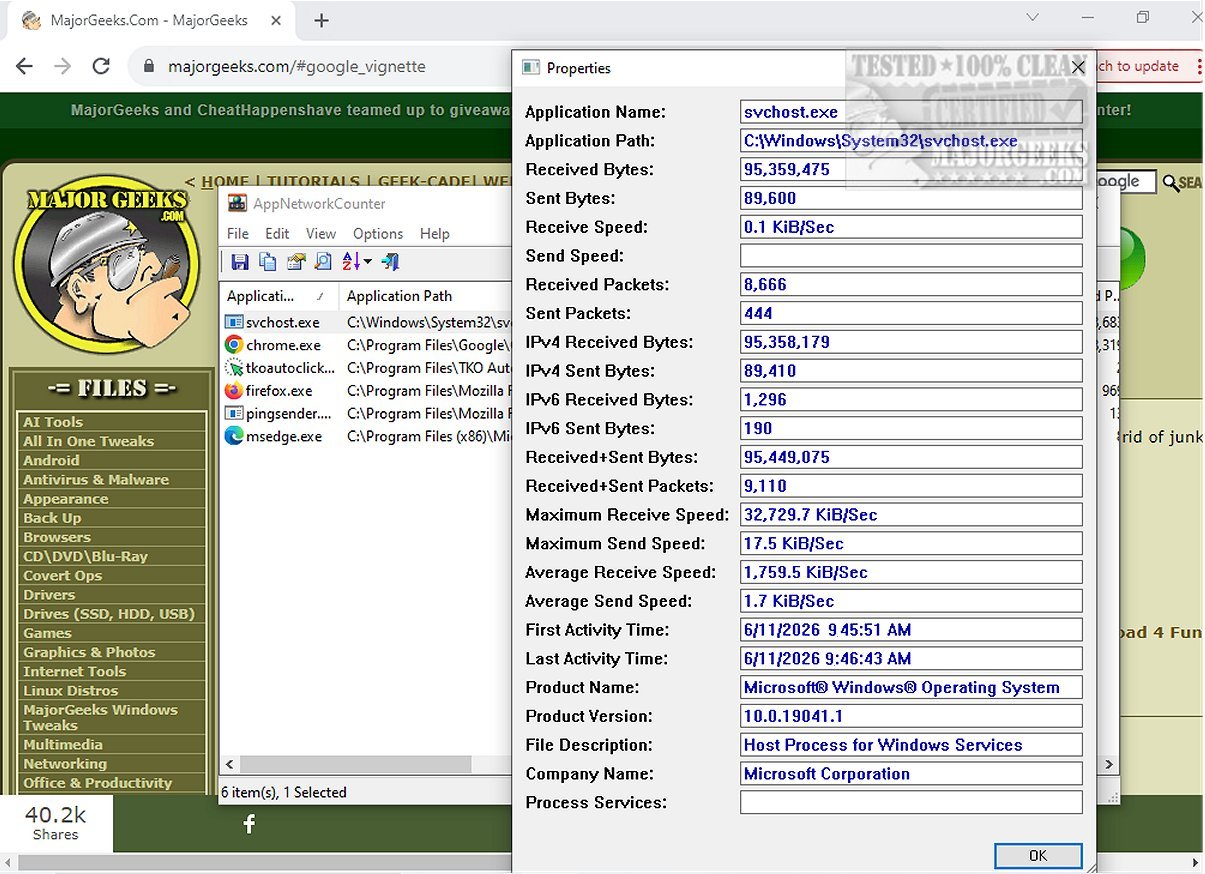Sort by the Application Path column header
This screenshot has height=874, width=1205.
tap(425, 296)
